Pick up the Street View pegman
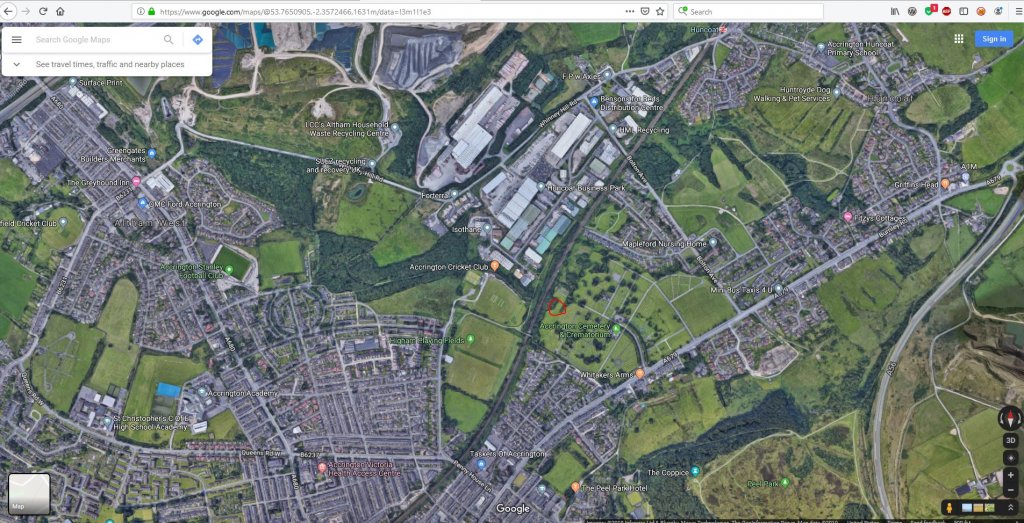1024x523 pixels. pyautogui.click(x=948, y=505)
